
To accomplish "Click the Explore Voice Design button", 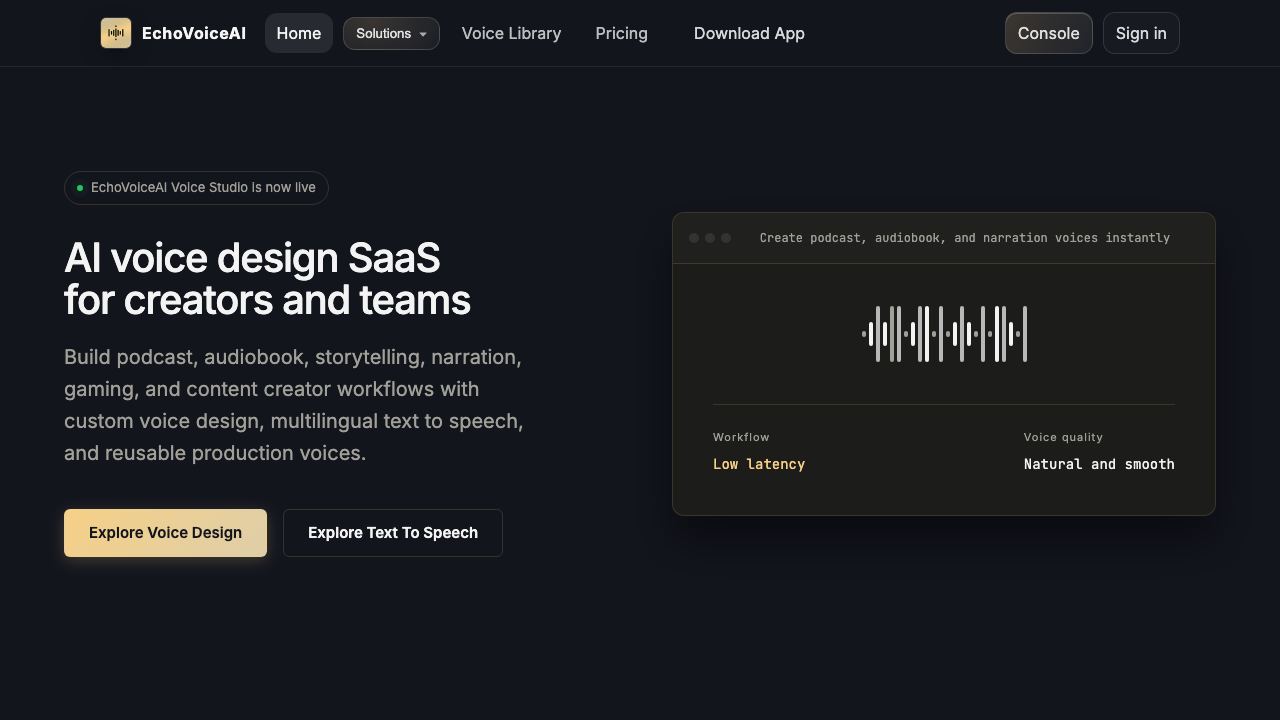I will tap(165, 533).
